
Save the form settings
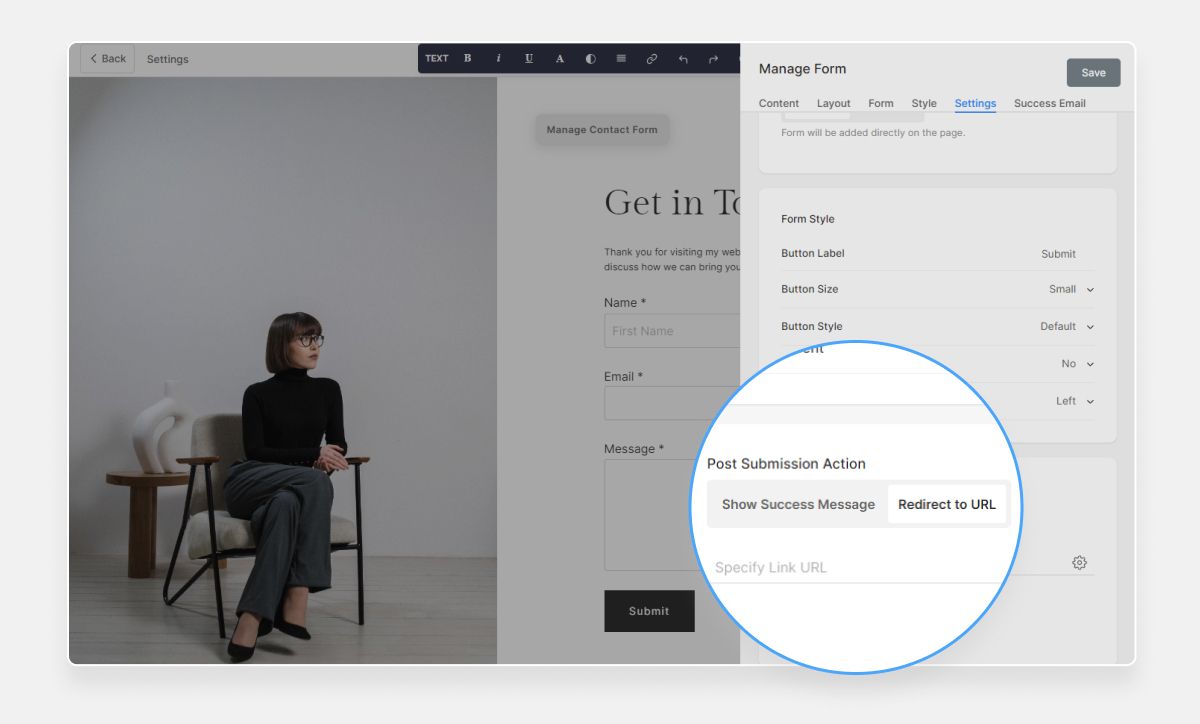(1092, 72)
